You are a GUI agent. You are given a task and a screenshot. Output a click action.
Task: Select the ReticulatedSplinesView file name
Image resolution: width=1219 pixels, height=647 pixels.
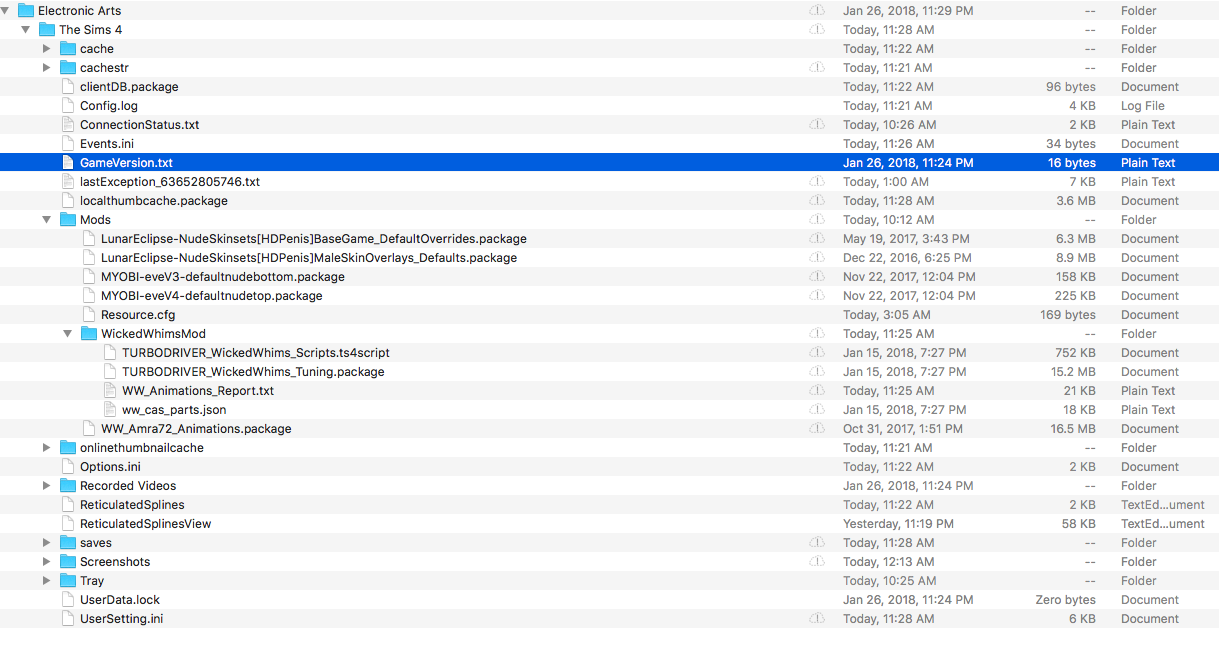point(146,524)
